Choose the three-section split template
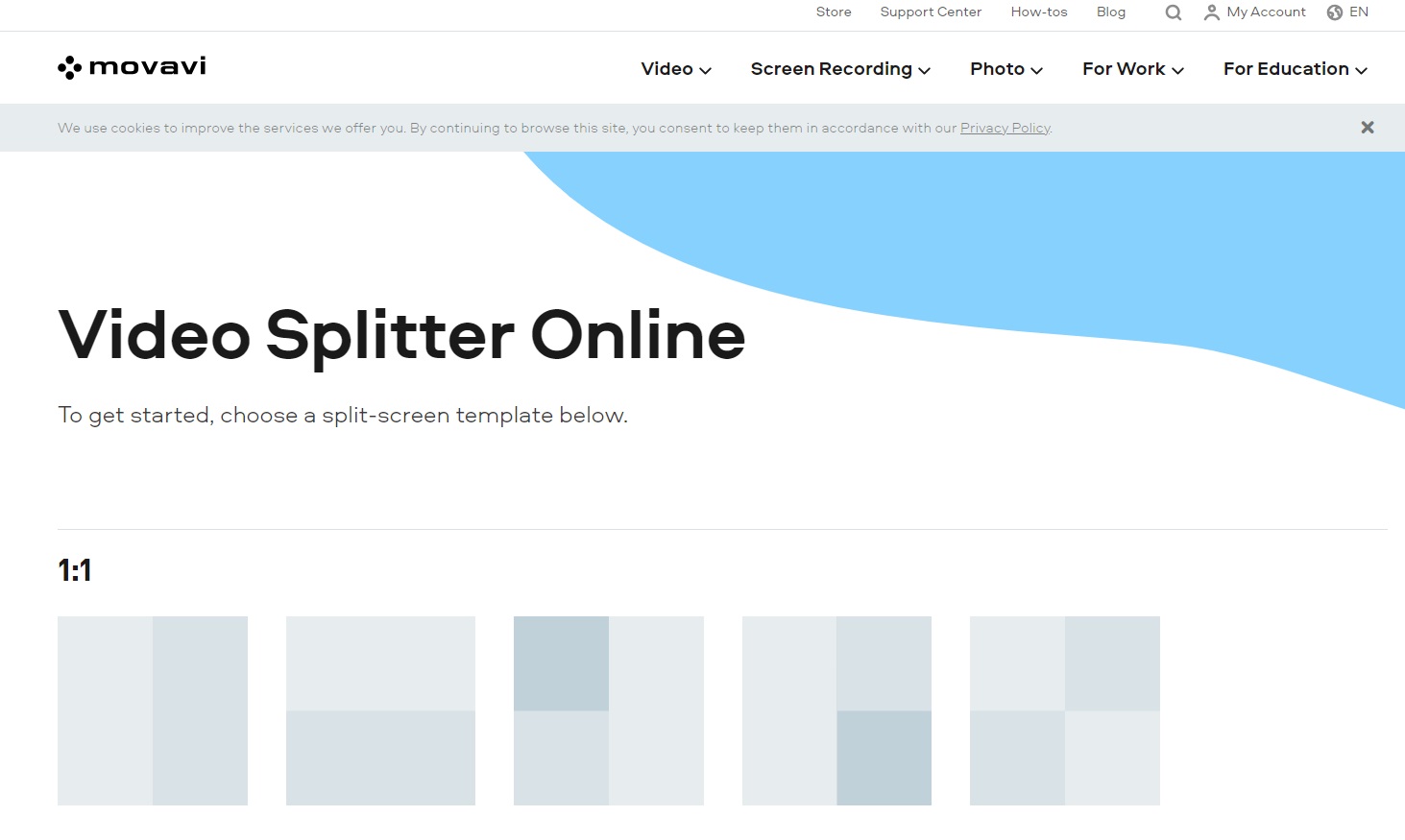Viewport: 1405px width, 840px height. point(608,710)
